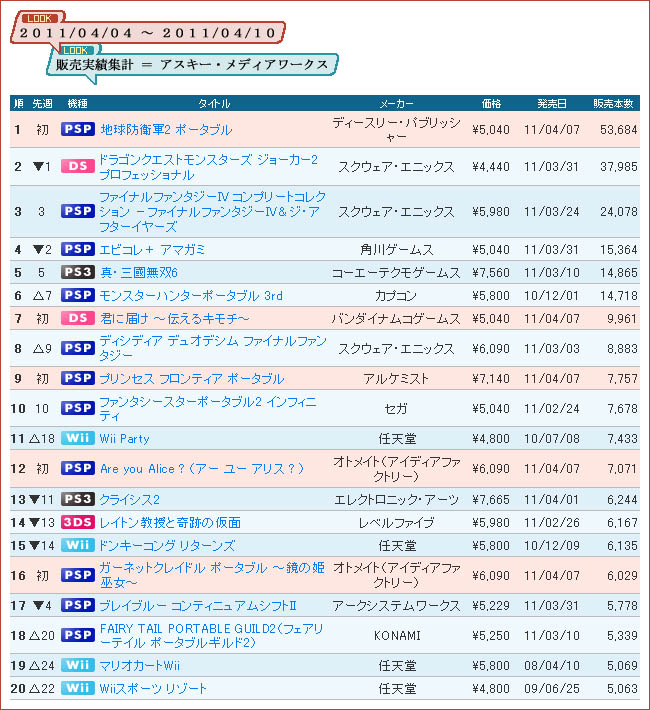
Task: Open ドンキーコング リターンズ link
Action: pos(167,546)
